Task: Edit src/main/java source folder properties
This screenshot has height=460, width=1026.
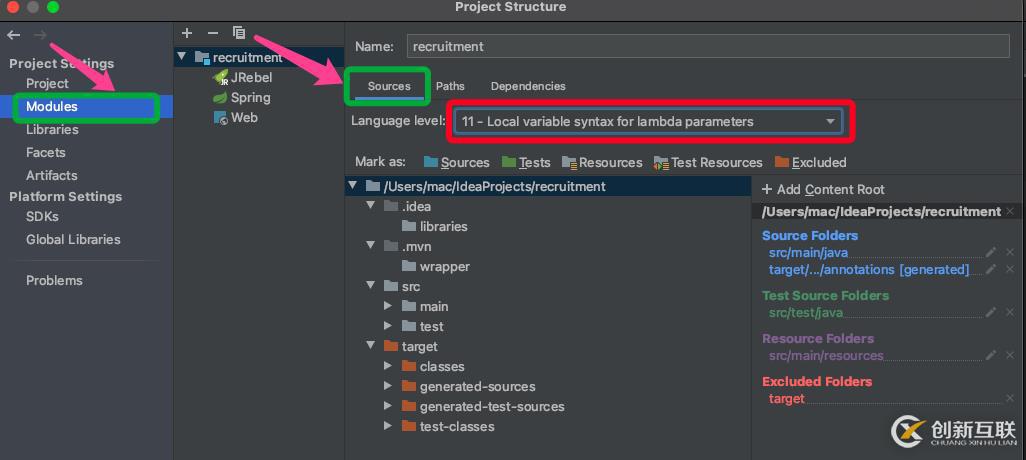Action: click(x=991, y=253)
